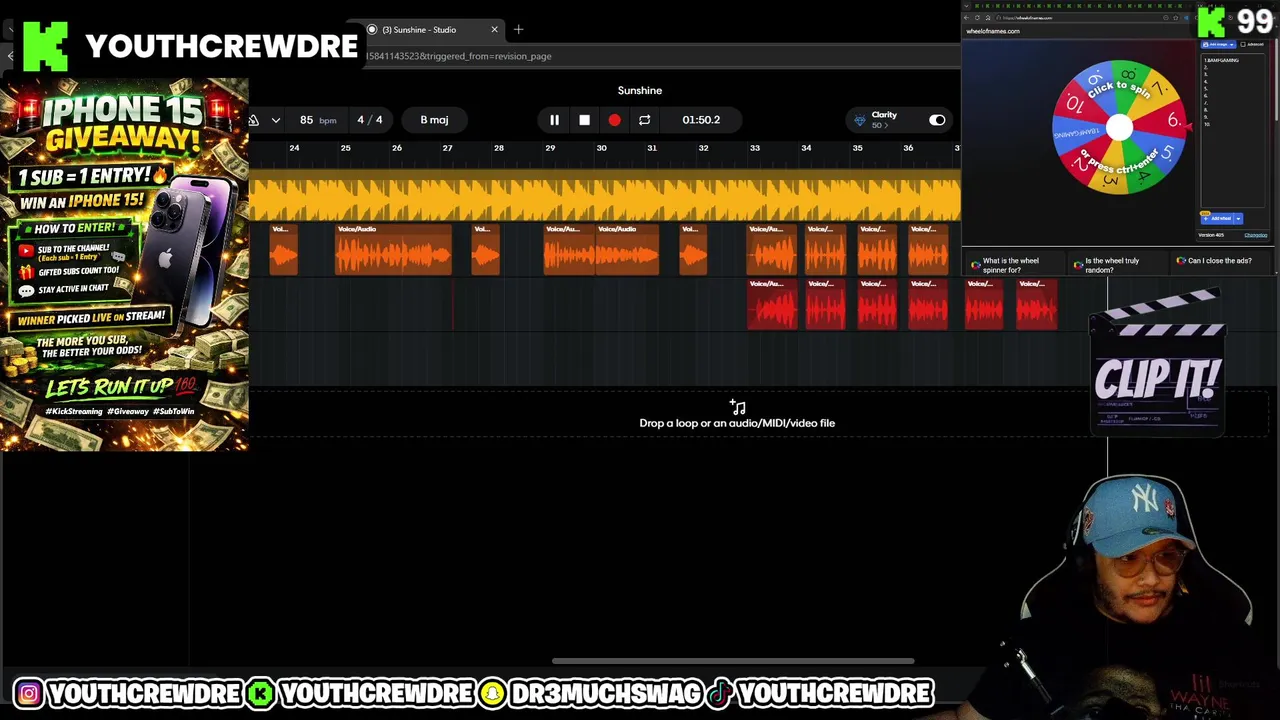Pause playback in the Studio transport
Screen dimensions: 1280x720
(x=554, y=120)
